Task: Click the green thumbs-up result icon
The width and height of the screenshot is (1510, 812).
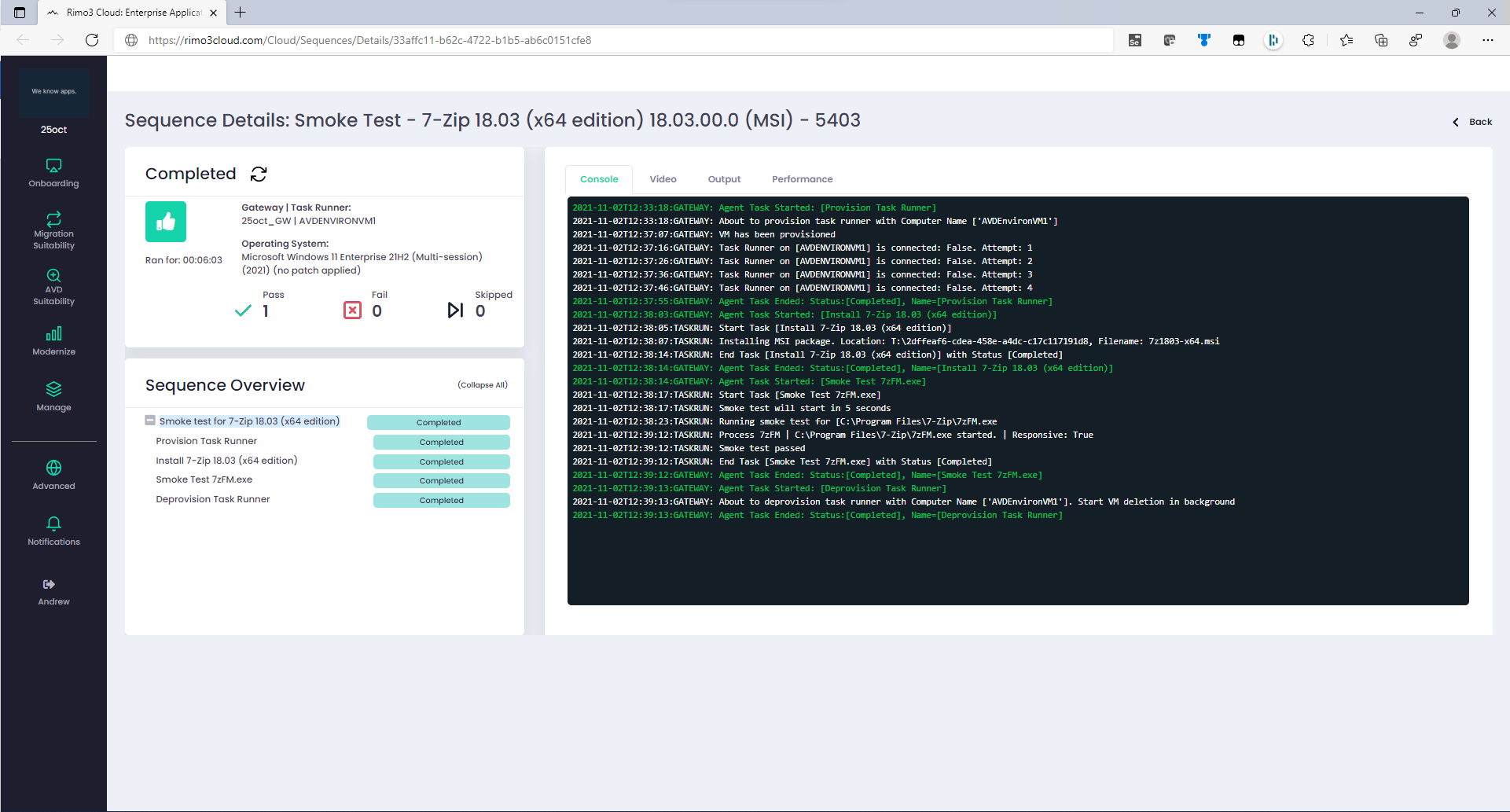Action: tap(166, 222)
